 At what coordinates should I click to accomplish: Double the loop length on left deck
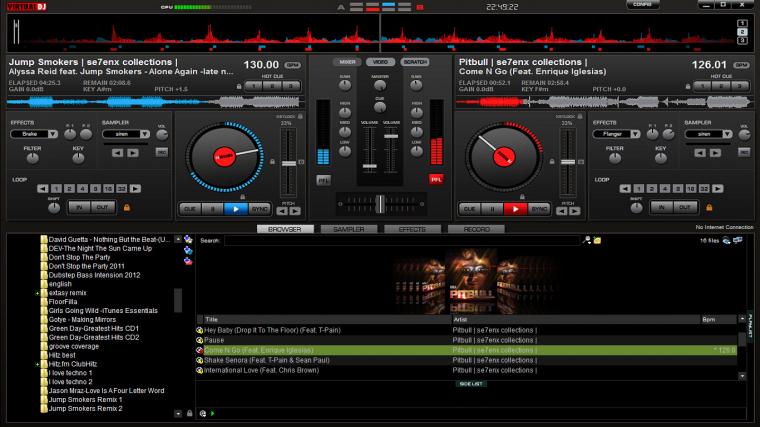(x=135, y=189)
